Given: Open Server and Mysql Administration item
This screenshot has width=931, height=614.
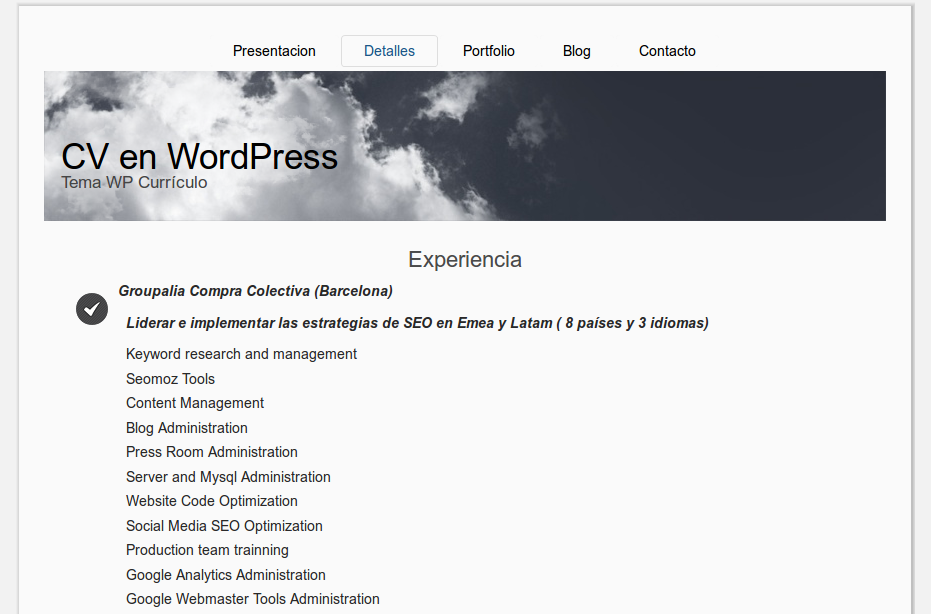Looking at the screenshot, I should point(228,477).
